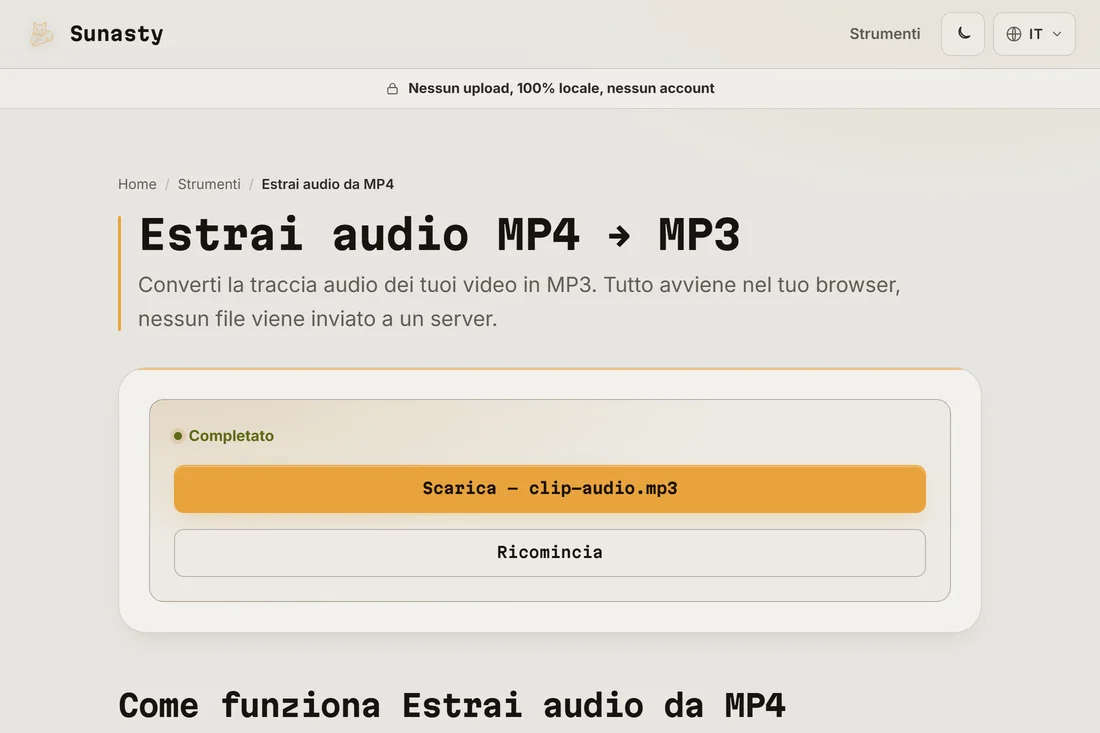This screenshot has height=733, width=1100.
Task: Open the Sunasty brand name link
Action: point(116,34)
